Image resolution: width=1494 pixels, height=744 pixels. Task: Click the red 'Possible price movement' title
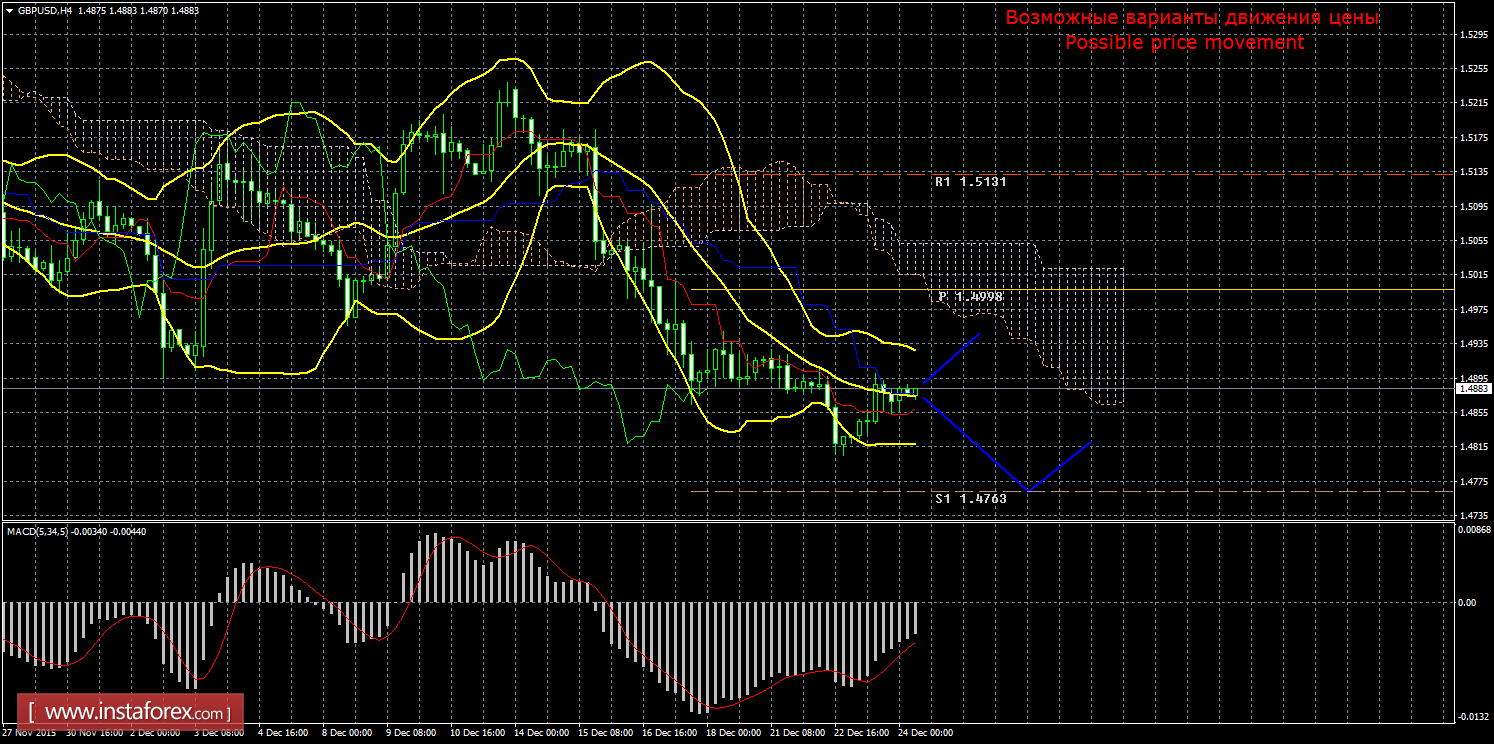1184,43
